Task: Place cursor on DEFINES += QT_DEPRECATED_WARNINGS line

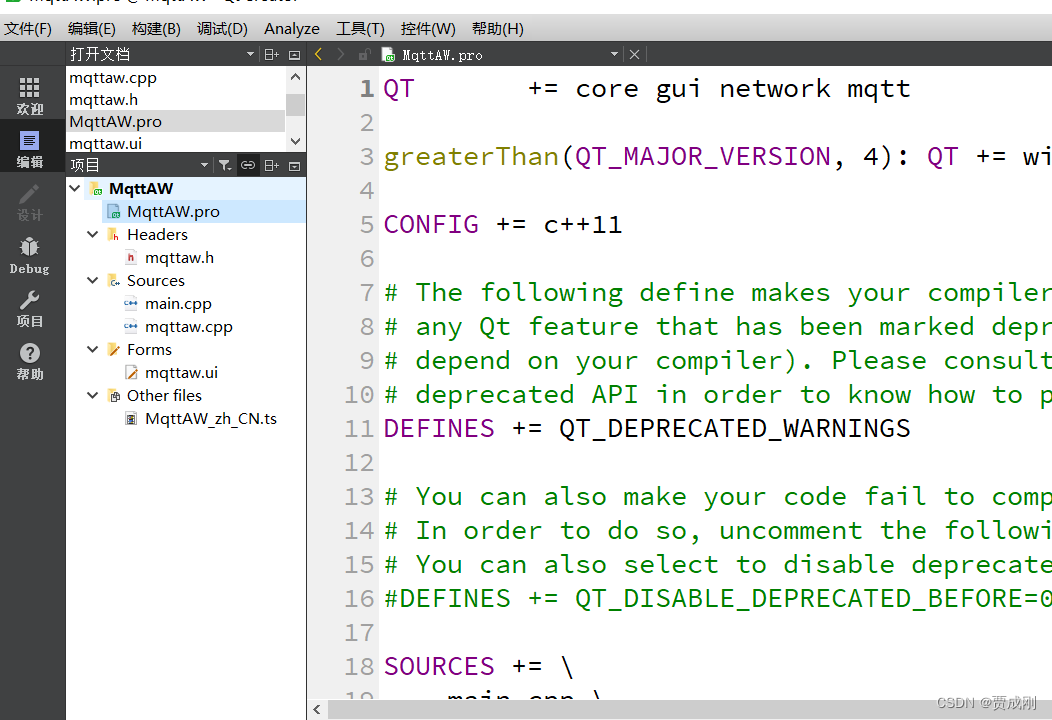Action: point(647,429)
